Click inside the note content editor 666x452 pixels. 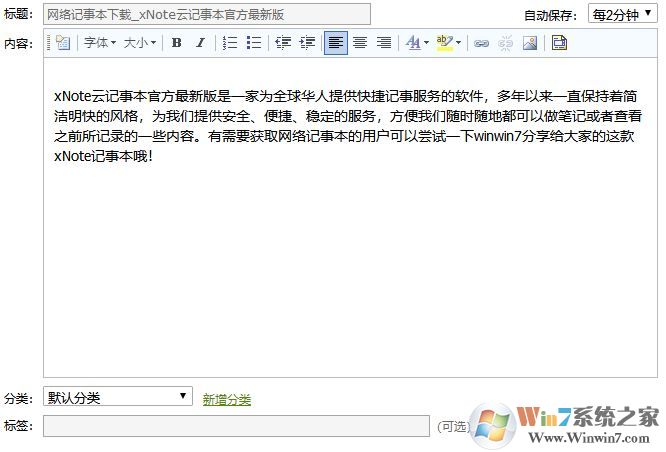coord(350,218)
